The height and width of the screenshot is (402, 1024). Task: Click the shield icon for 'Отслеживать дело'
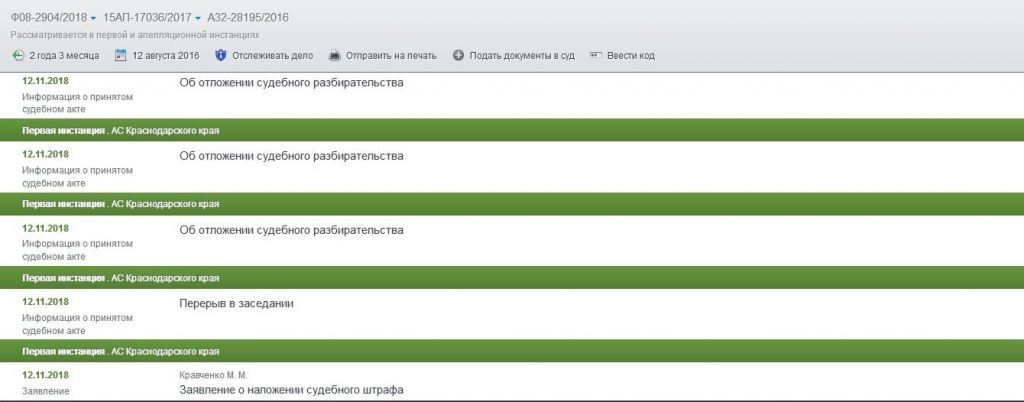click(220, 55)
